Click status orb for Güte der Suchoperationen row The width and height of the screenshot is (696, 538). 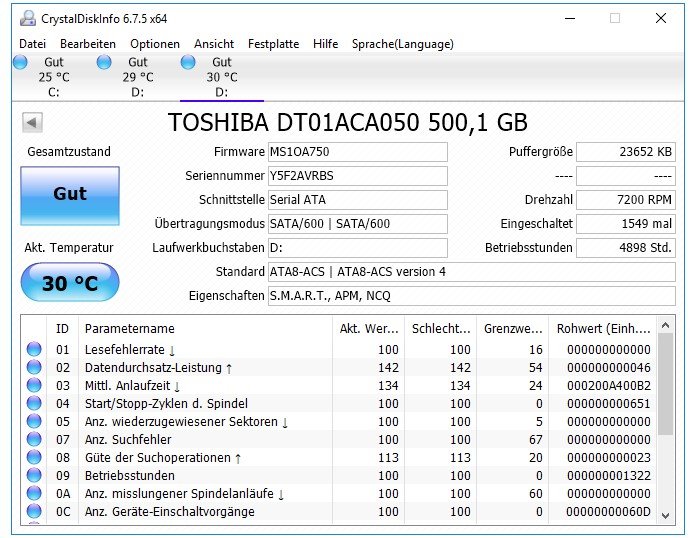(34, 457)
